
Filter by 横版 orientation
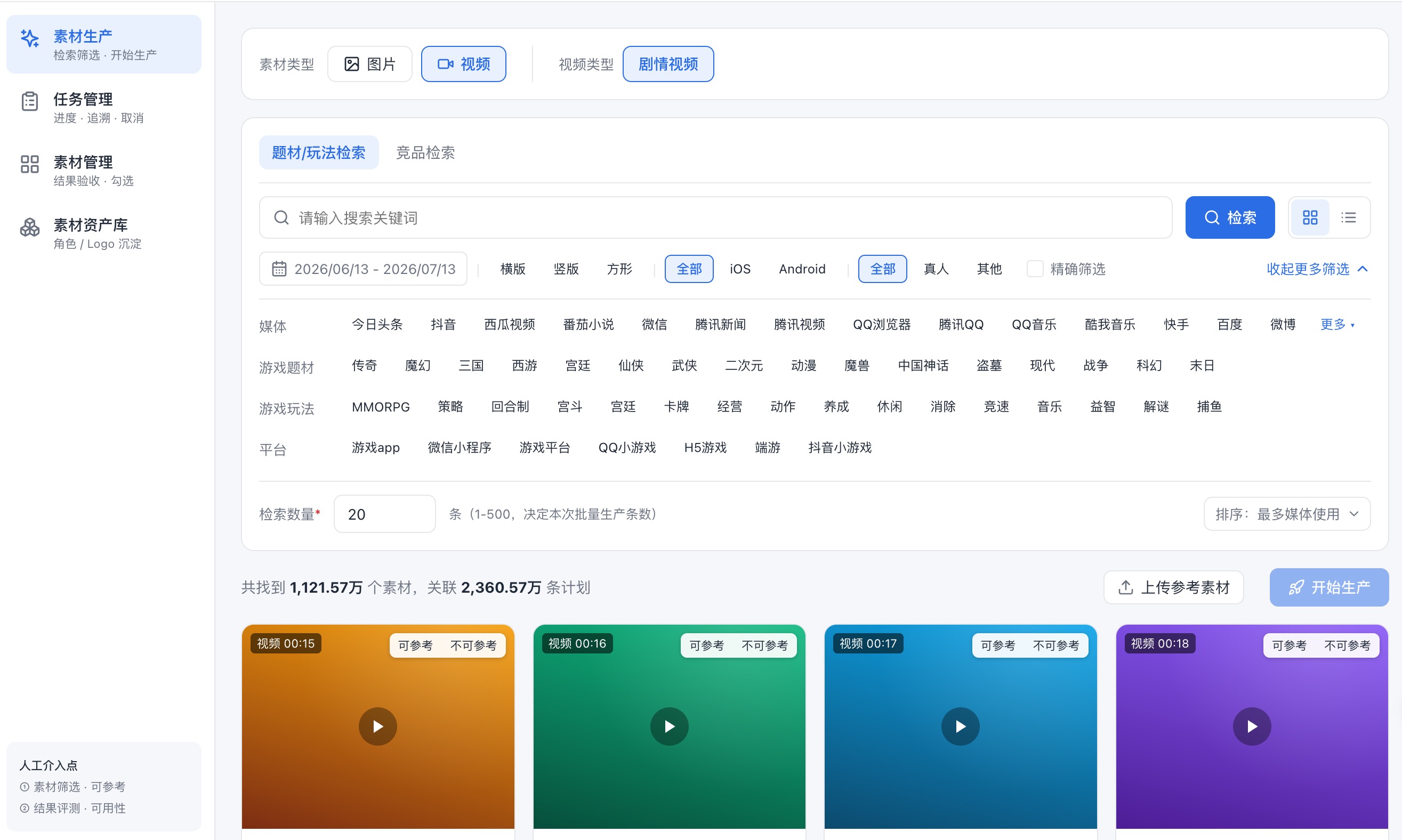[x=513, y=269]
